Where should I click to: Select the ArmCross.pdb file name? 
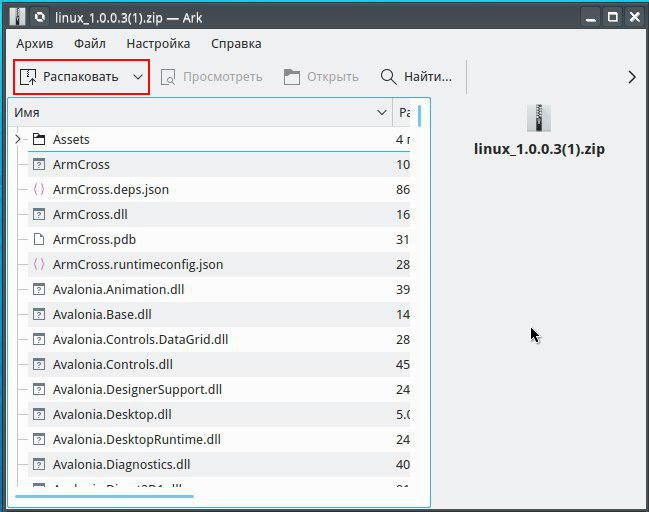[x=94, y=239]
